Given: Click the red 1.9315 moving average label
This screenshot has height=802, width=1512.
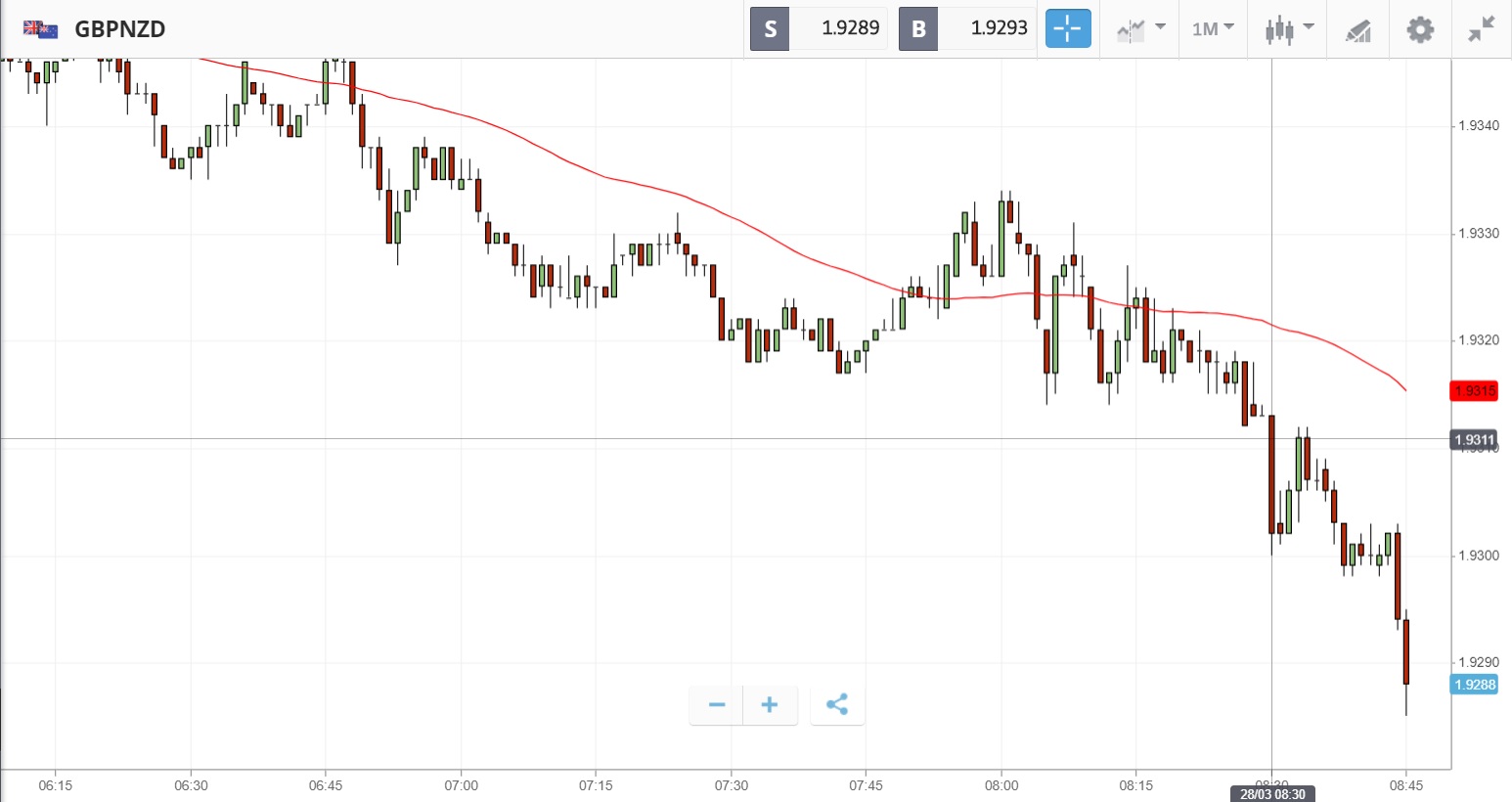Looking at the screenshot, I should (x=1474, y=391).
